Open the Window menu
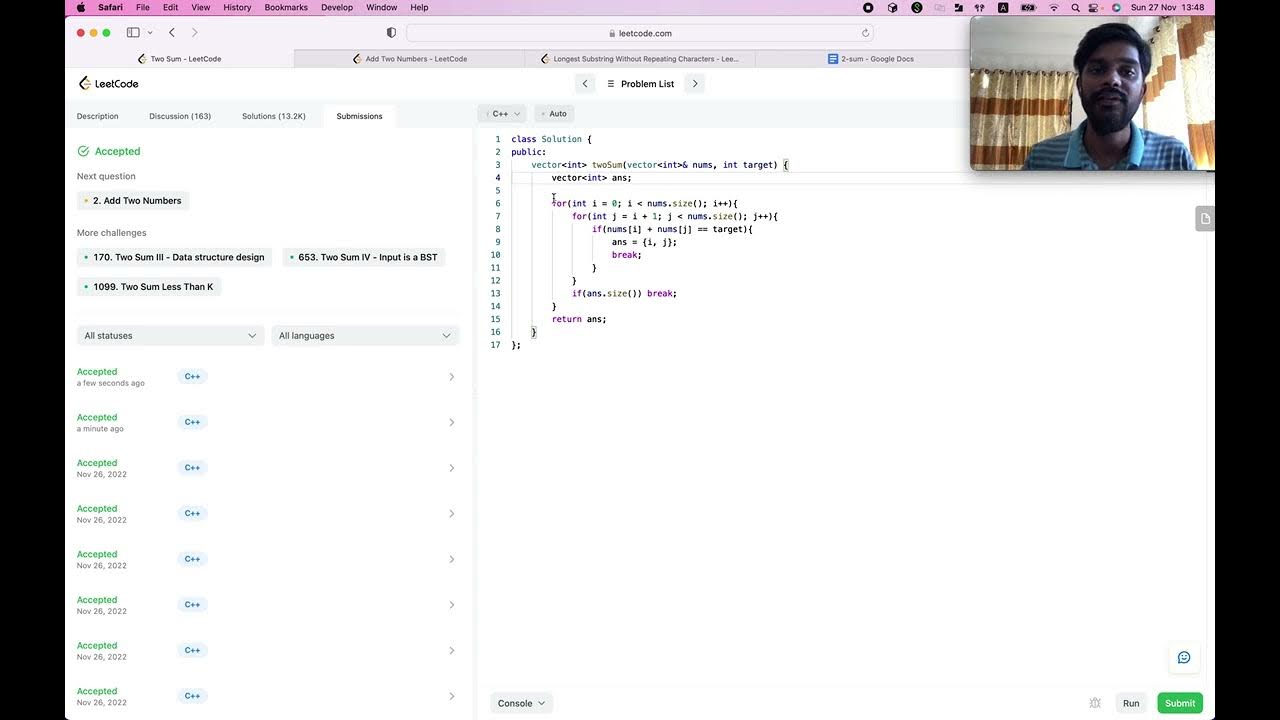The height and width of the screenshot is (720, 1280). (382, 7)
